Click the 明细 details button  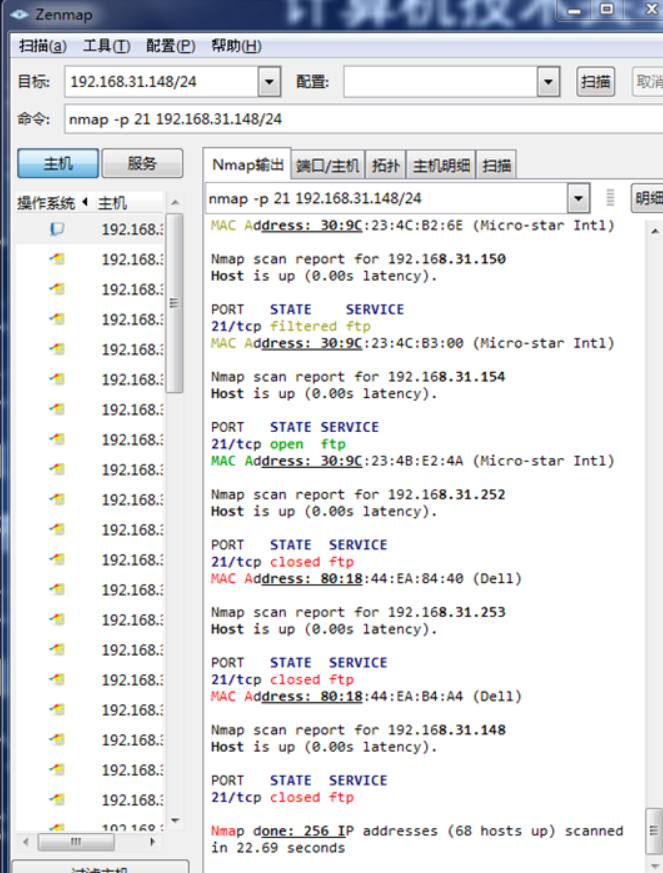tap(648, 198)
